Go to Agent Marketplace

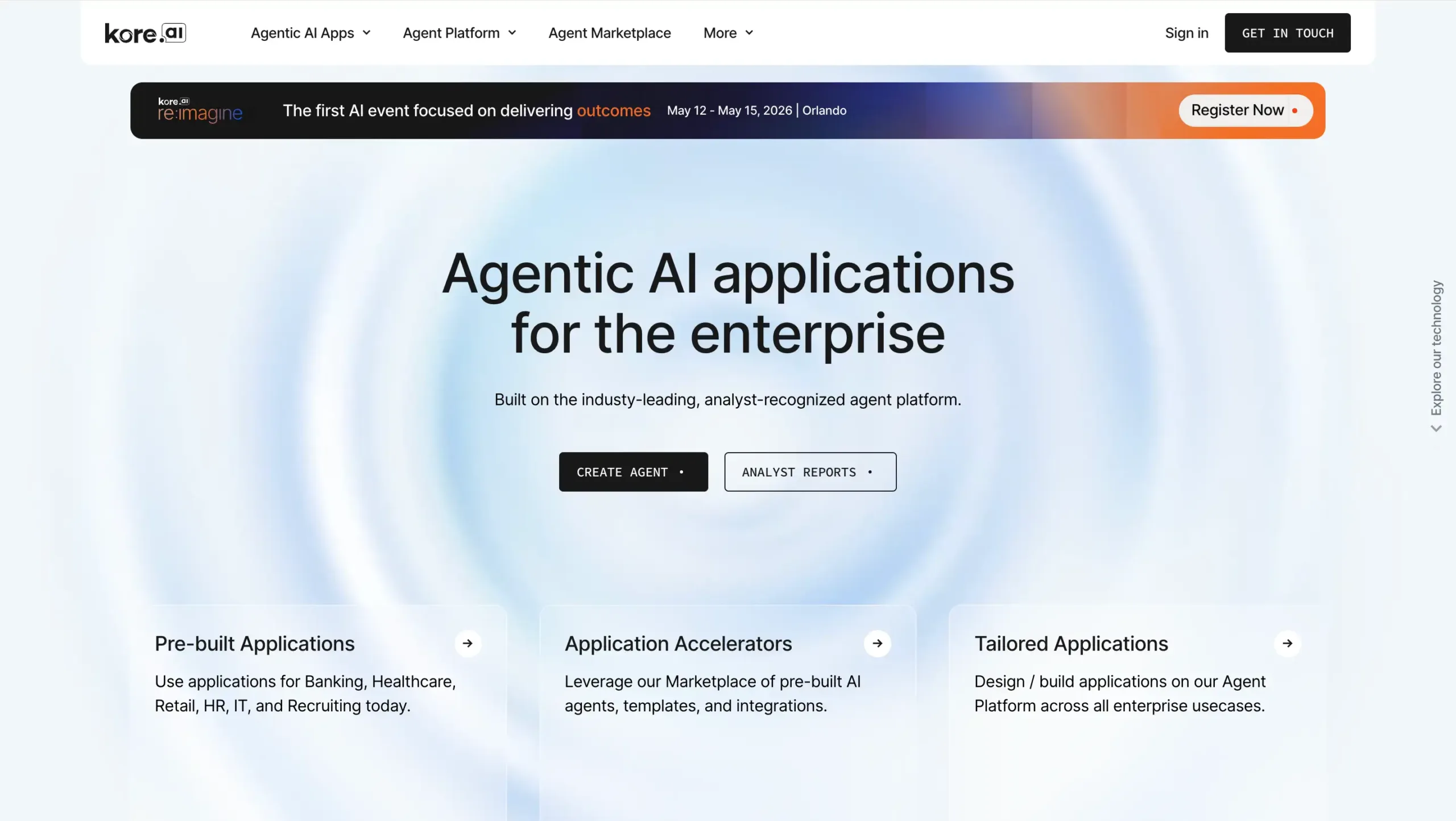tap(610, 33)
